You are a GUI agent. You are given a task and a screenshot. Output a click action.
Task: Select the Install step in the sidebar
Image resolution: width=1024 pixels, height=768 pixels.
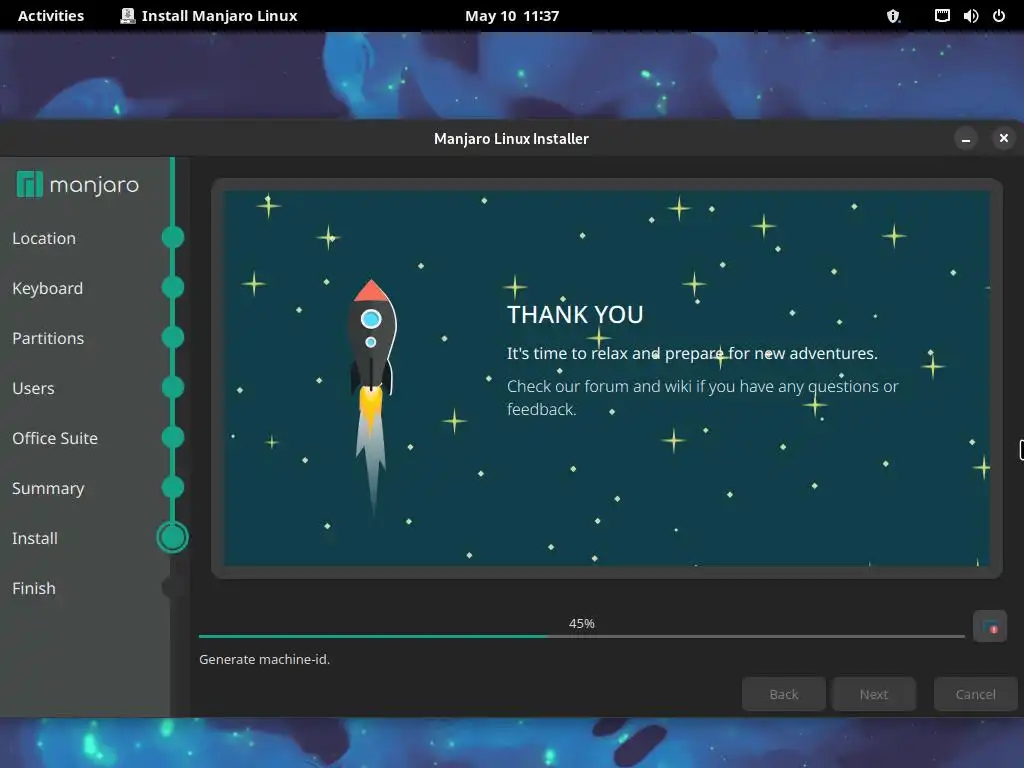coord(35,538)
